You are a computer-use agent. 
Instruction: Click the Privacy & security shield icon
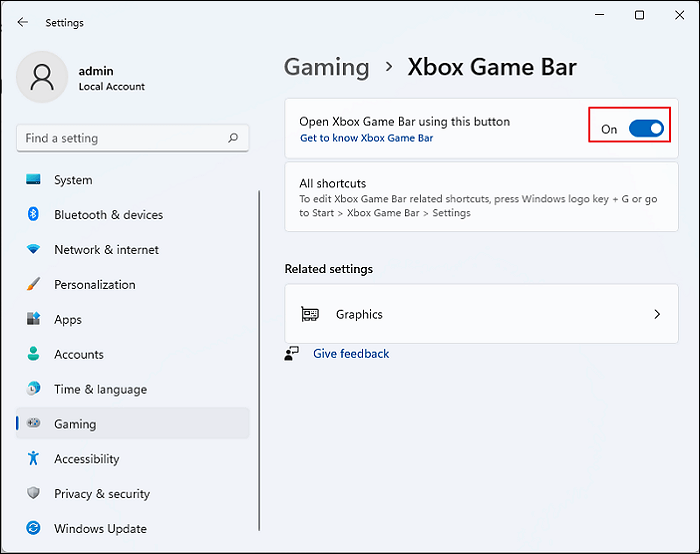(33, 494)
